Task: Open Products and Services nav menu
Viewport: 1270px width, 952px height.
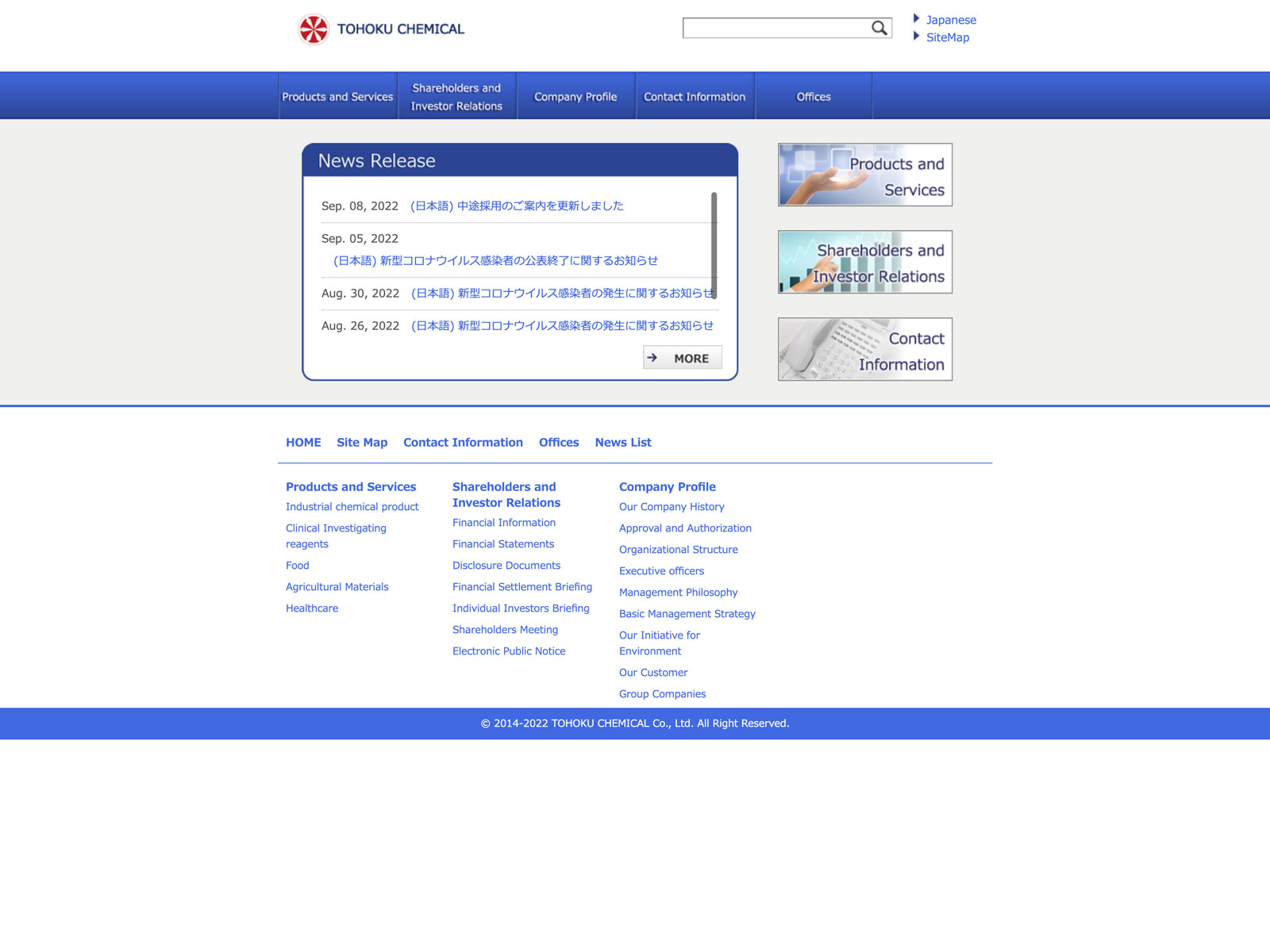Action: (337, 97)
